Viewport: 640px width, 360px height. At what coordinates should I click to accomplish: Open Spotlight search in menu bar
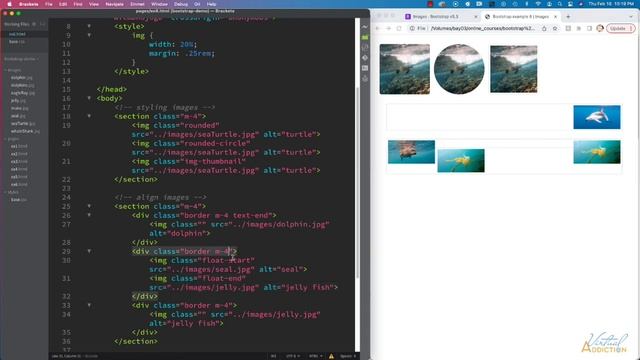(560, 4)
